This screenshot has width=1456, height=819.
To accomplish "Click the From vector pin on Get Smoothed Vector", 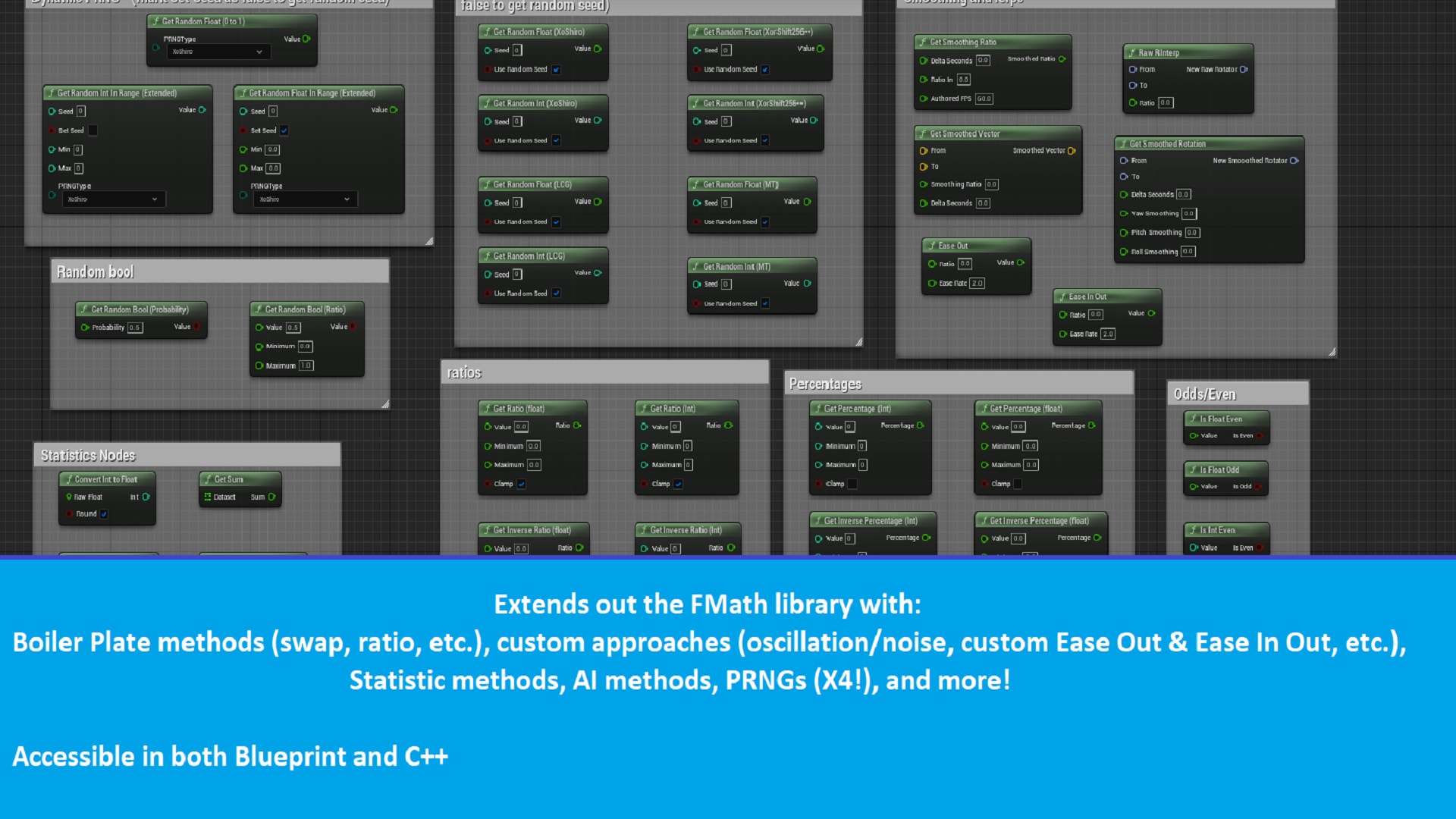I will pos(924,151).
